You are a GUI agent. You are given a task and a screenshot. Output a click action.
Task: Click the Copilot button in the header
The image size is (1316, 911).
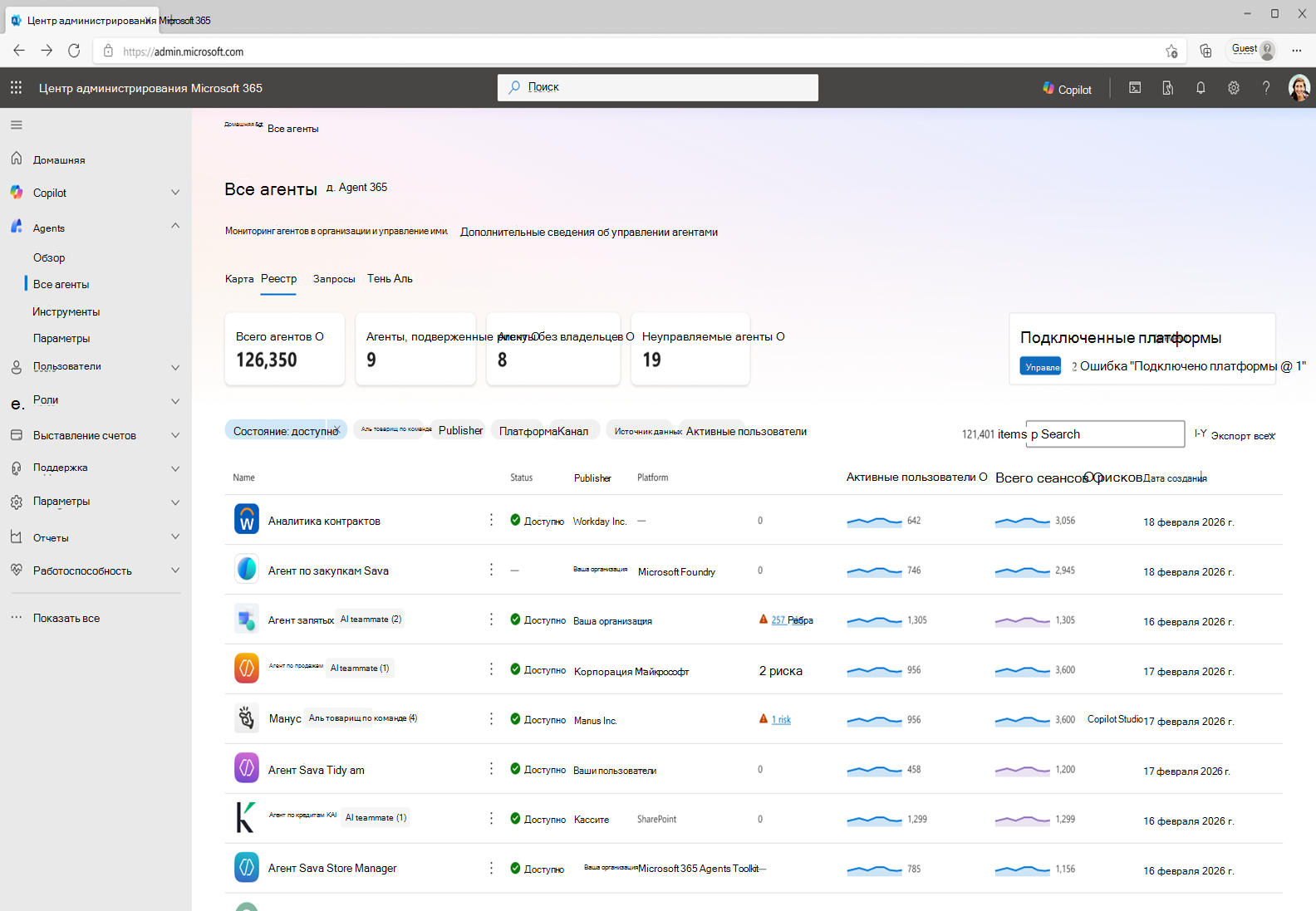[1068, 89]
